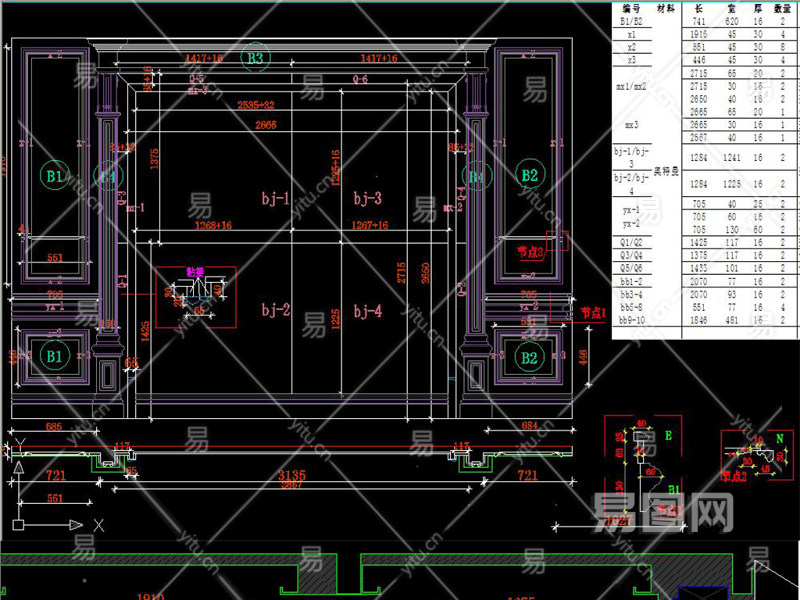Screen dimensions: 800x600
Task: Select the bj-3 panel label
Action: click(x=367, y=199)
